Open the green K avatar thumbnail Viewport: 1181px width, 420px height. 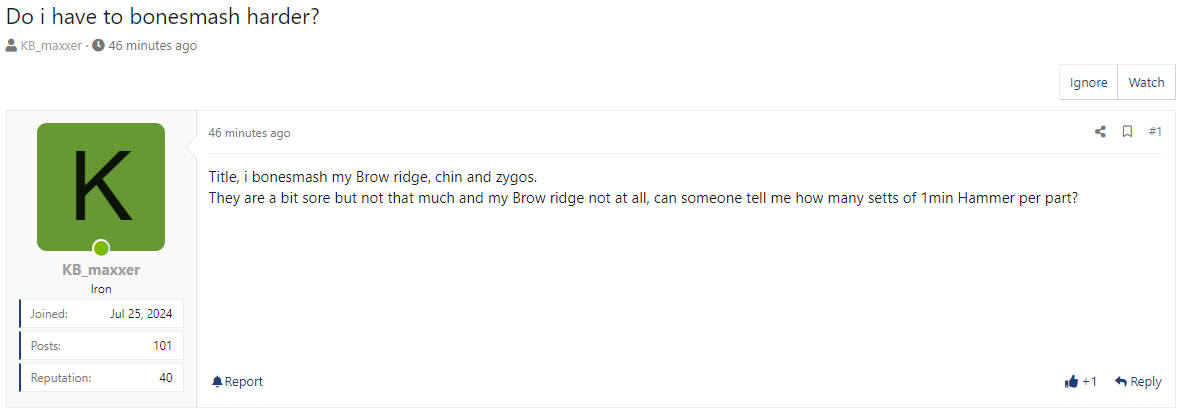pos(101,187)
